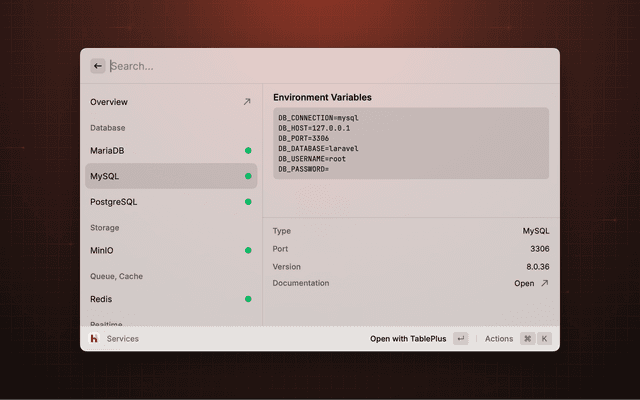Open the Overview list item
The width and height of the screenshot is (640, 400).
pyautogui.click(x=110, y=102)
